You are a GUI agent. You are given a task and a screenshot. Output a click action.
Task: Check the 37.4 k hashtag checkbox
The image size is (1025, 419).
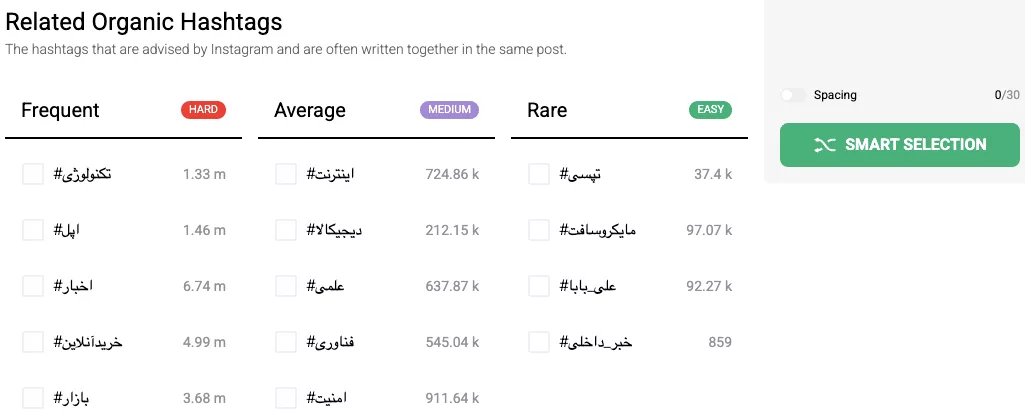539,175
